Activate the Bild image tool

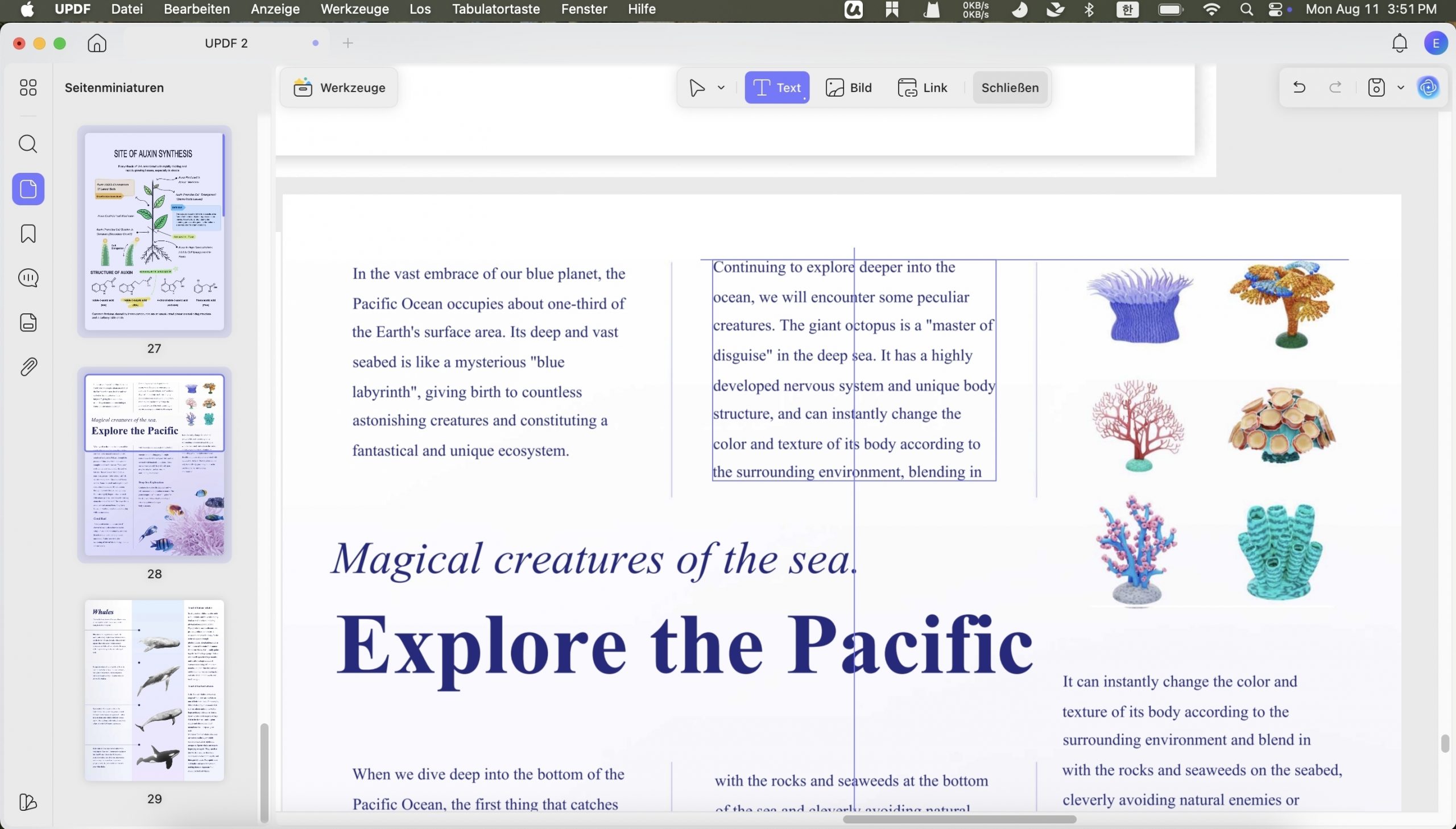point(849,88)
